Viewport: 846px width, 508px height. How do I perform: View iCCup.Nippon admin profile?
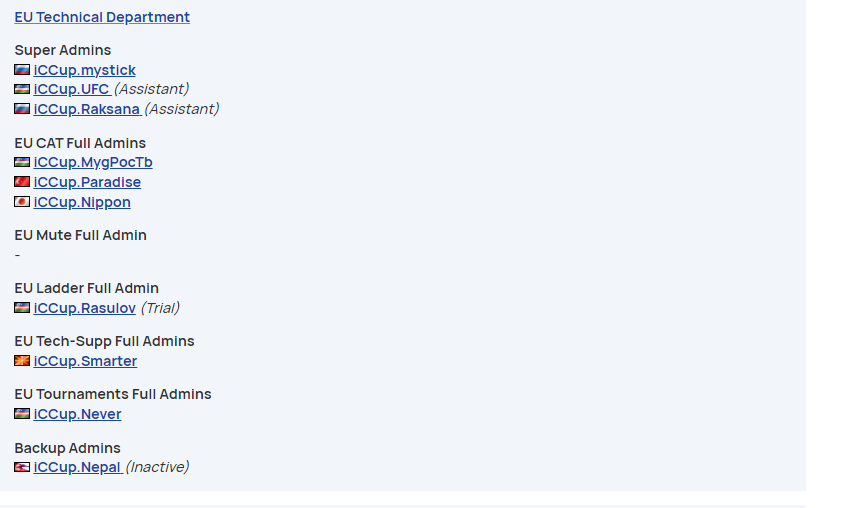click(82, 202)
